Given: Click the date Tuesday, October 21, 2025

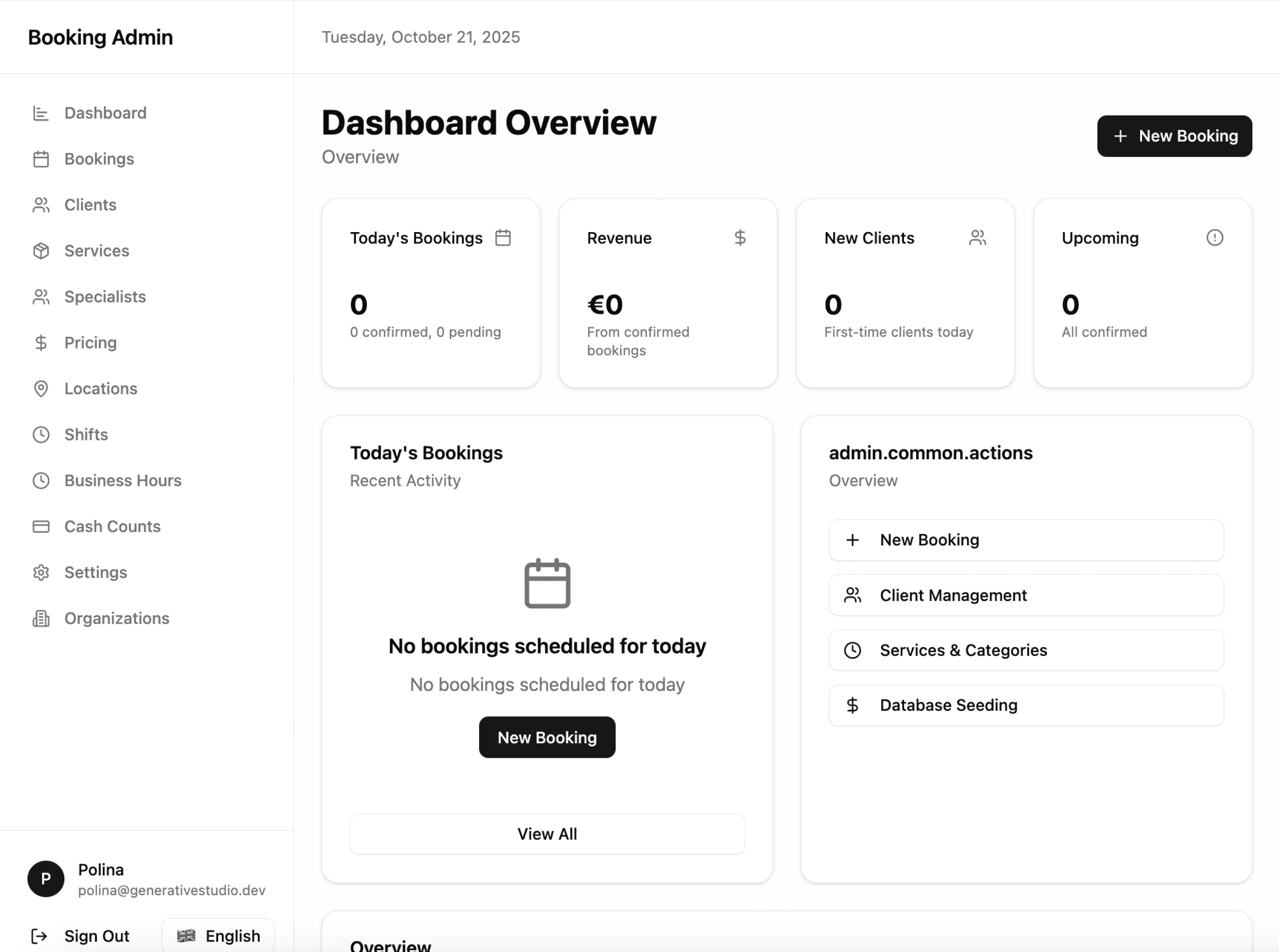Looking at the screenshot, I should click(x=420, y=37).
